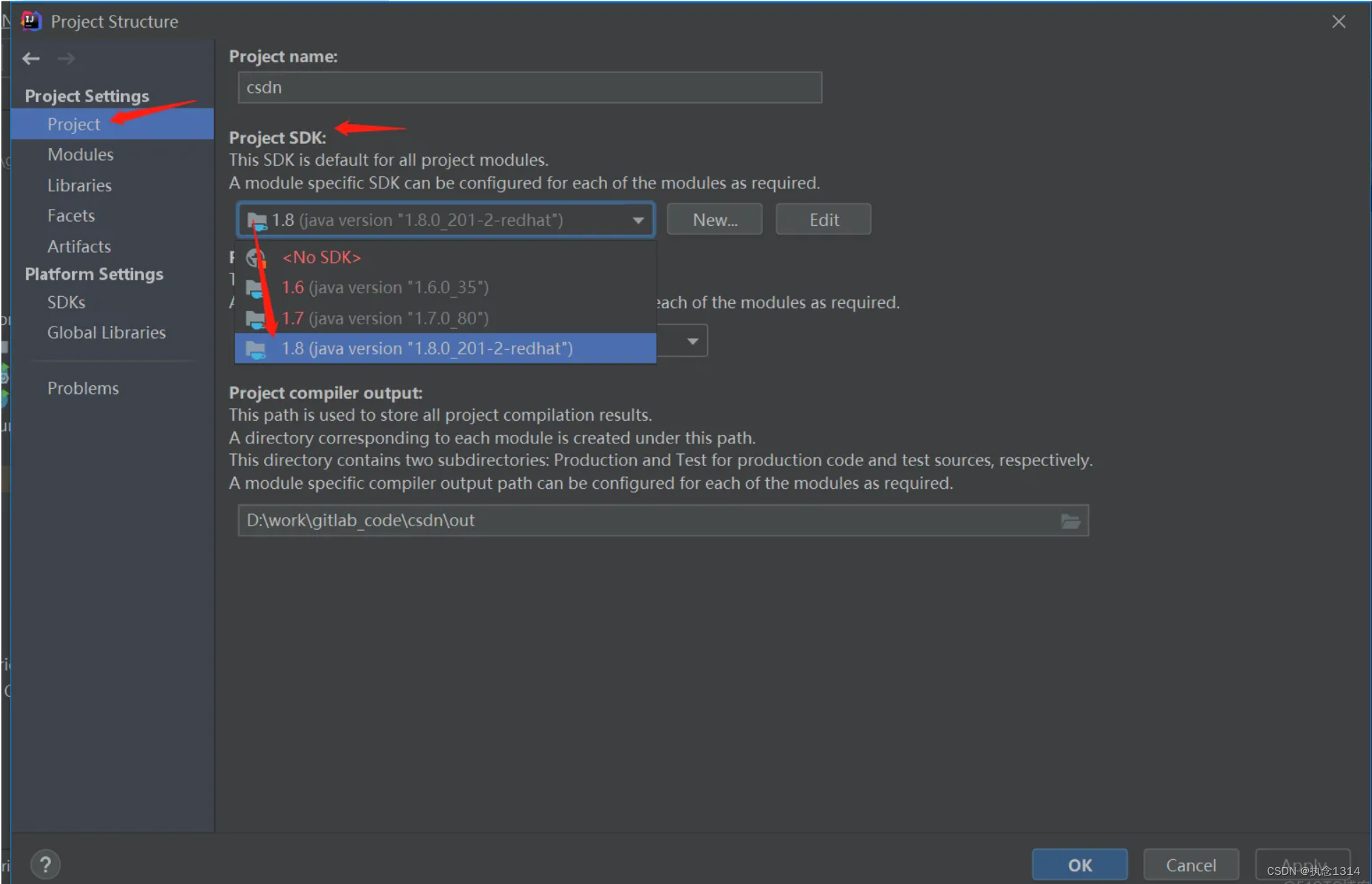Click the IntelliJ IDEA logo in the title bar

[30, 21]
